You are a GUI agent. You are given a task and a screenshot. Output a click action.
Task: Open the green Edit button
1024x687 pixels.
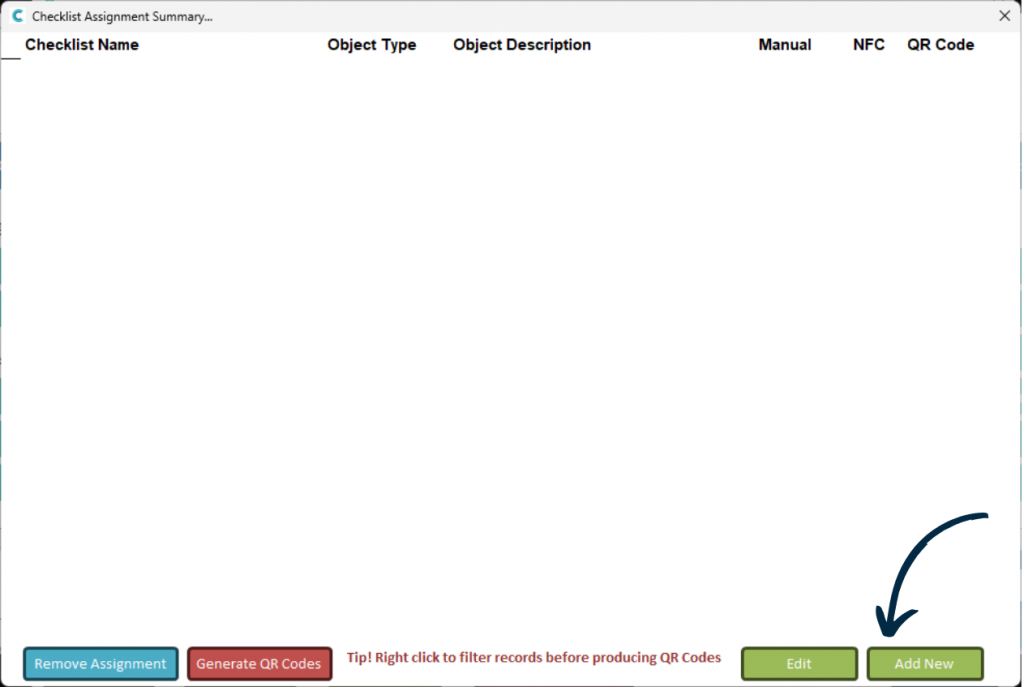[798, 664]
